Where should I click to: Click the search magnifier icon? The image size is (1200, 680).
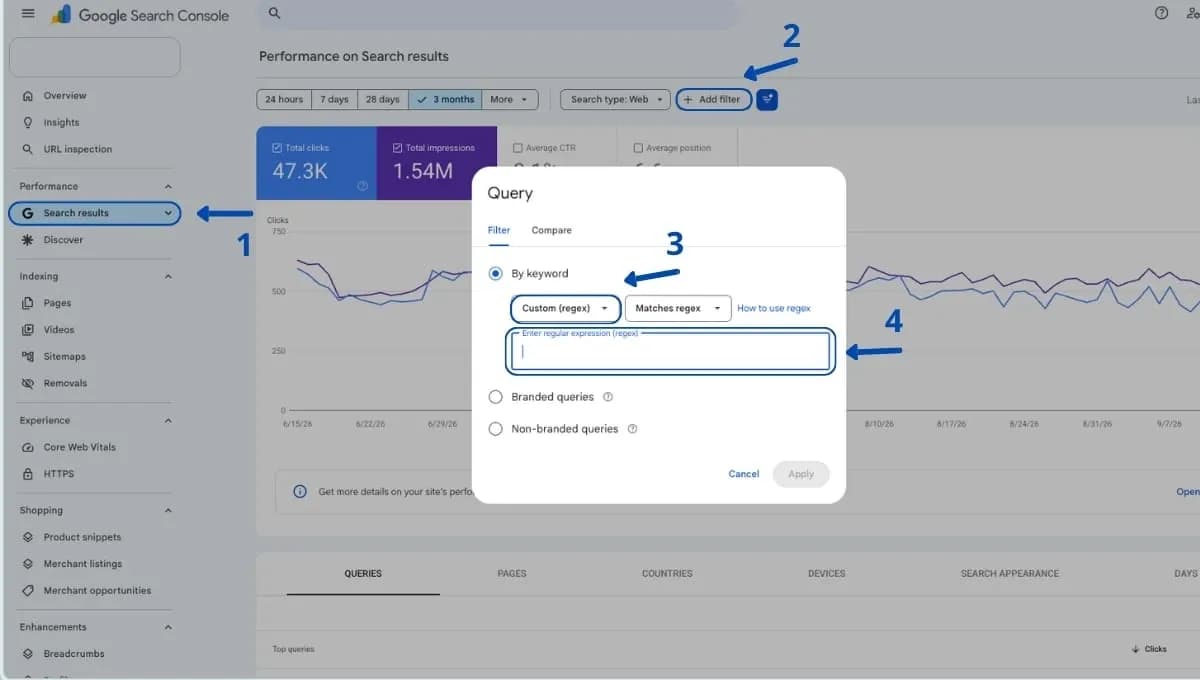click(274, 14)
